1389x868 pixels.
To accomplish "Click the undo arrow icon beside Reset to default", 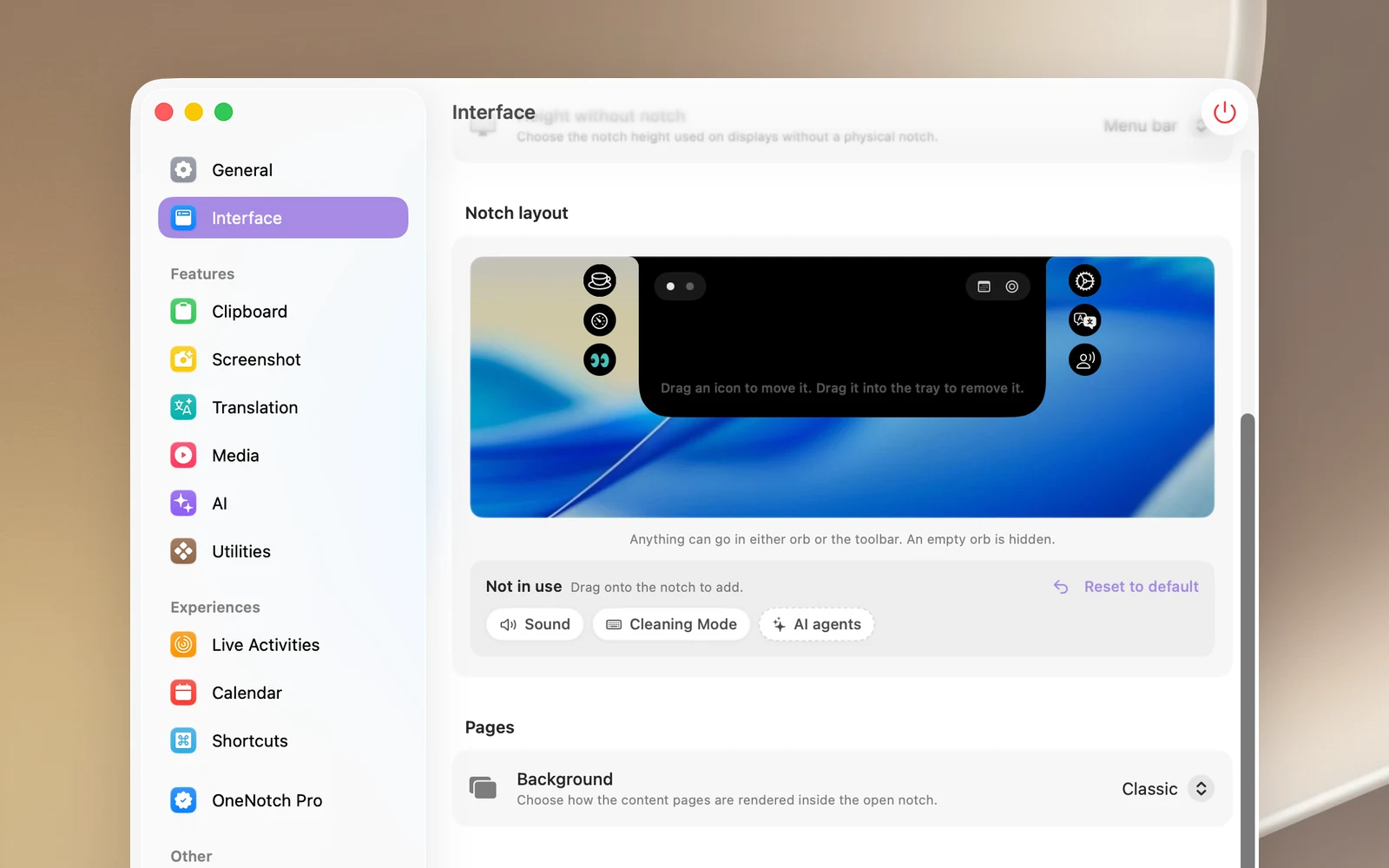I will point(1061,587).
